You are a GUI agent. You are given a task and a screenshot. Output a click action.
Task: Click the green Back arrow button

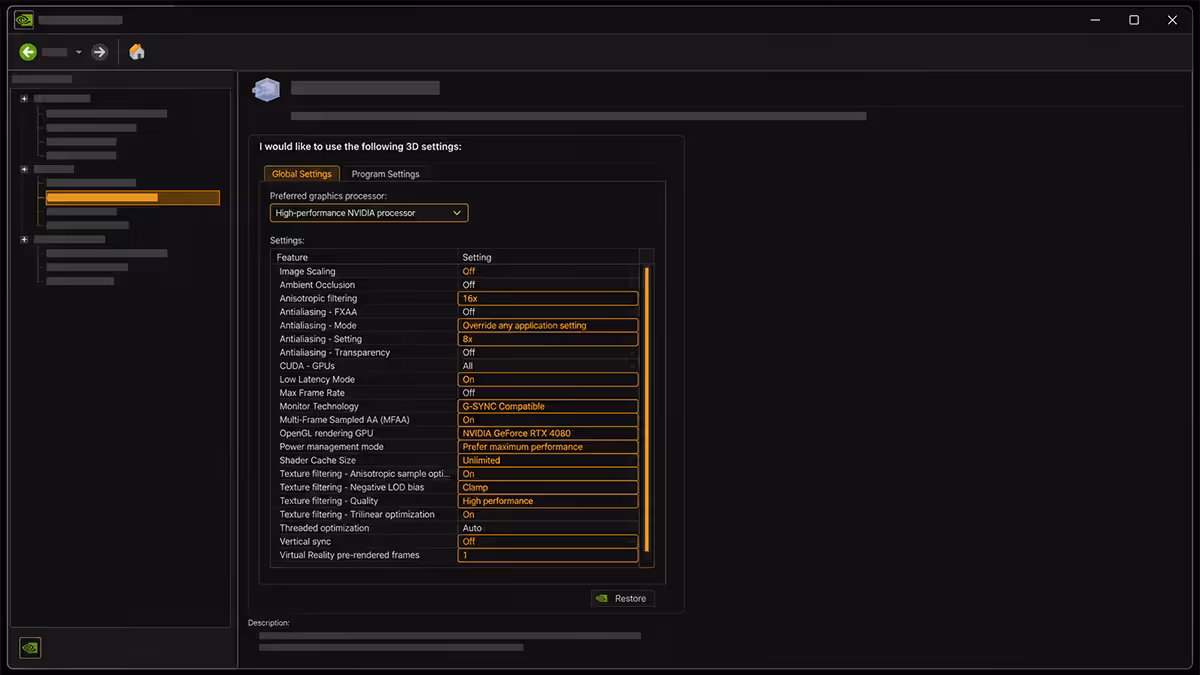[x=28, y=52]
